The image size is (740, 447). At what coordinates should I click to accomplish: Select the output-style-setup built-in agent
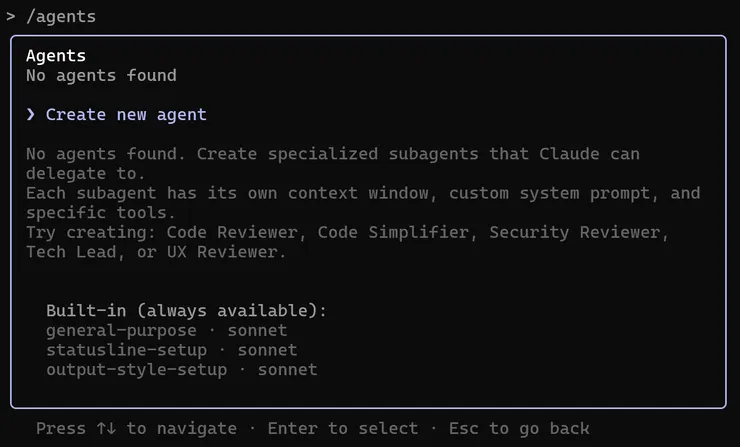coord(136,370)
